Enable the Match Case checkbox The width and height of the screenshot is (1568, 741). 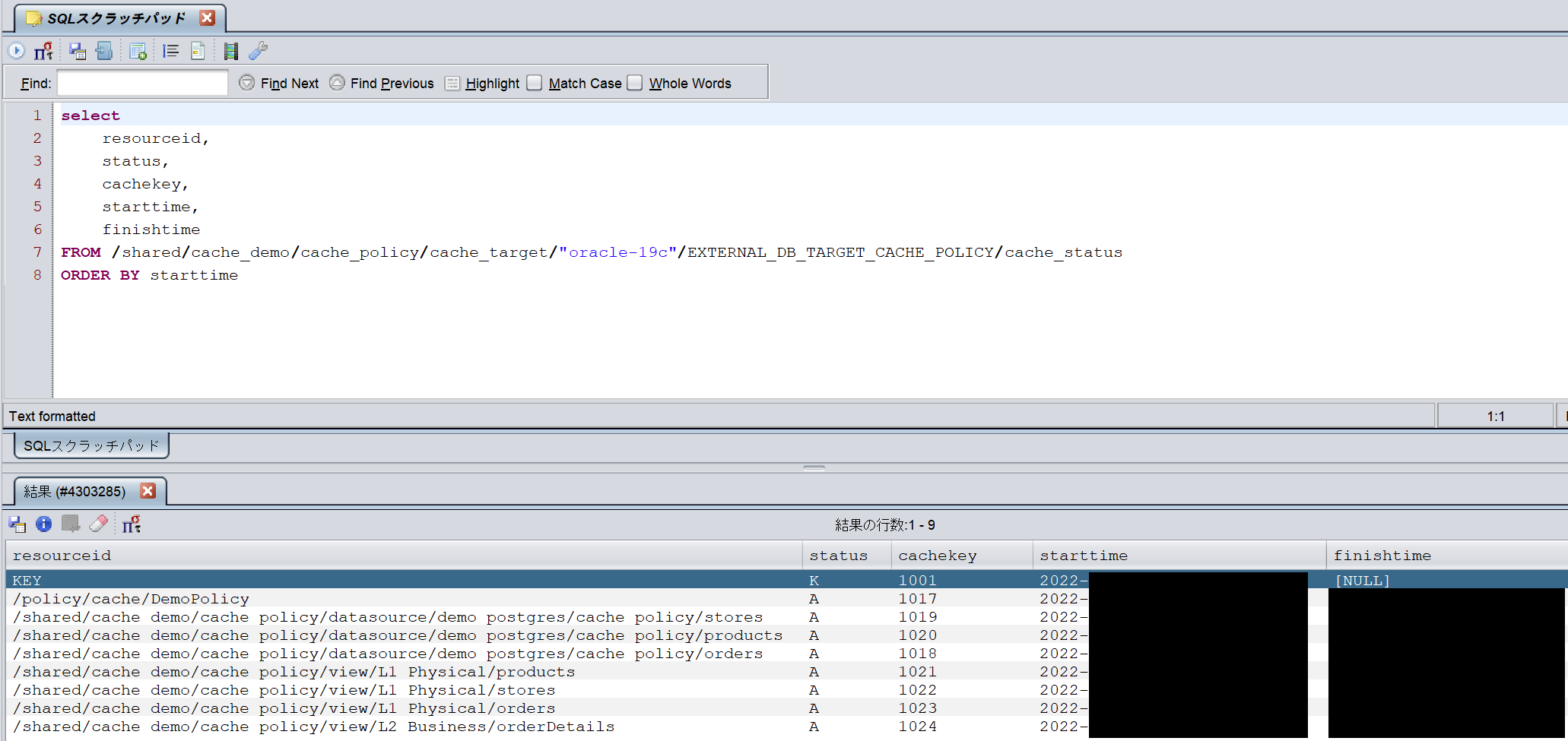tap(535, 83)
